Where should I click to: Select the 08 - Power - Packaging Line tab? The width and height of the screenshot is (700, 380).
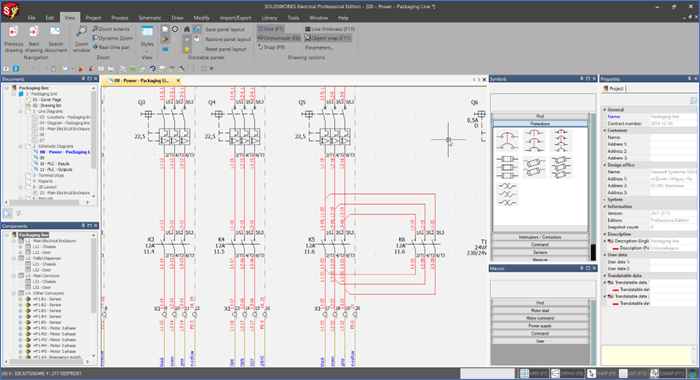tap(141, 81)
